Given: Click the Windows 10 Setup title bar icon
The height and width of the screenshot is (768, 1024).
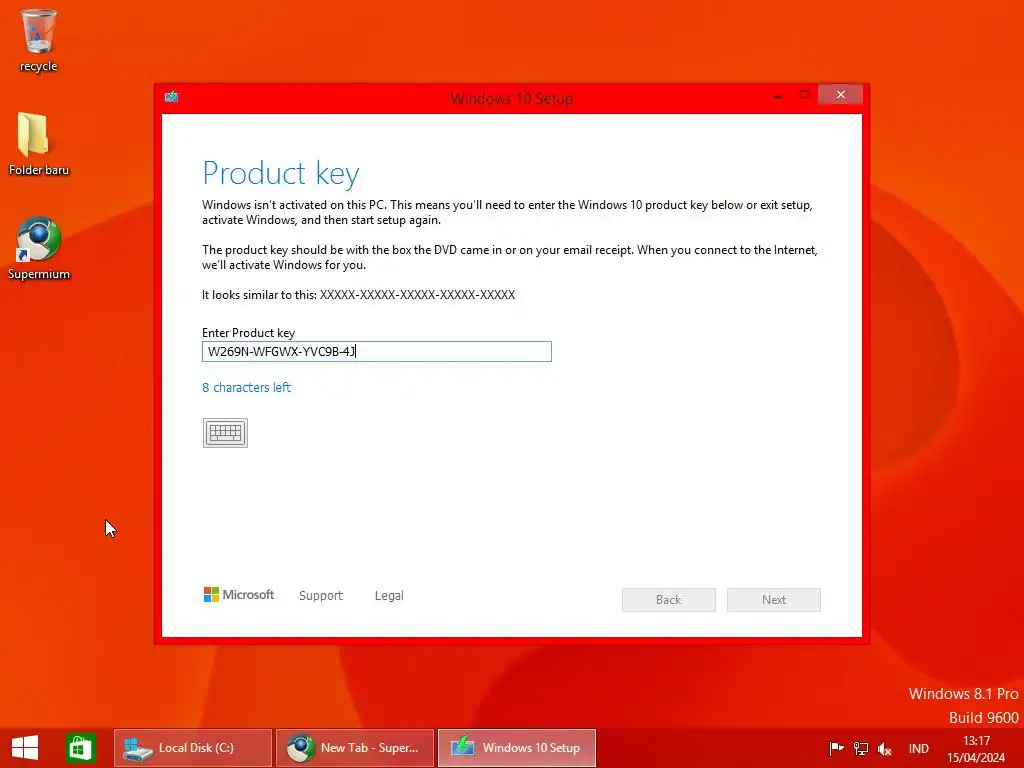Looking at the screenshot, I should 172,97.
